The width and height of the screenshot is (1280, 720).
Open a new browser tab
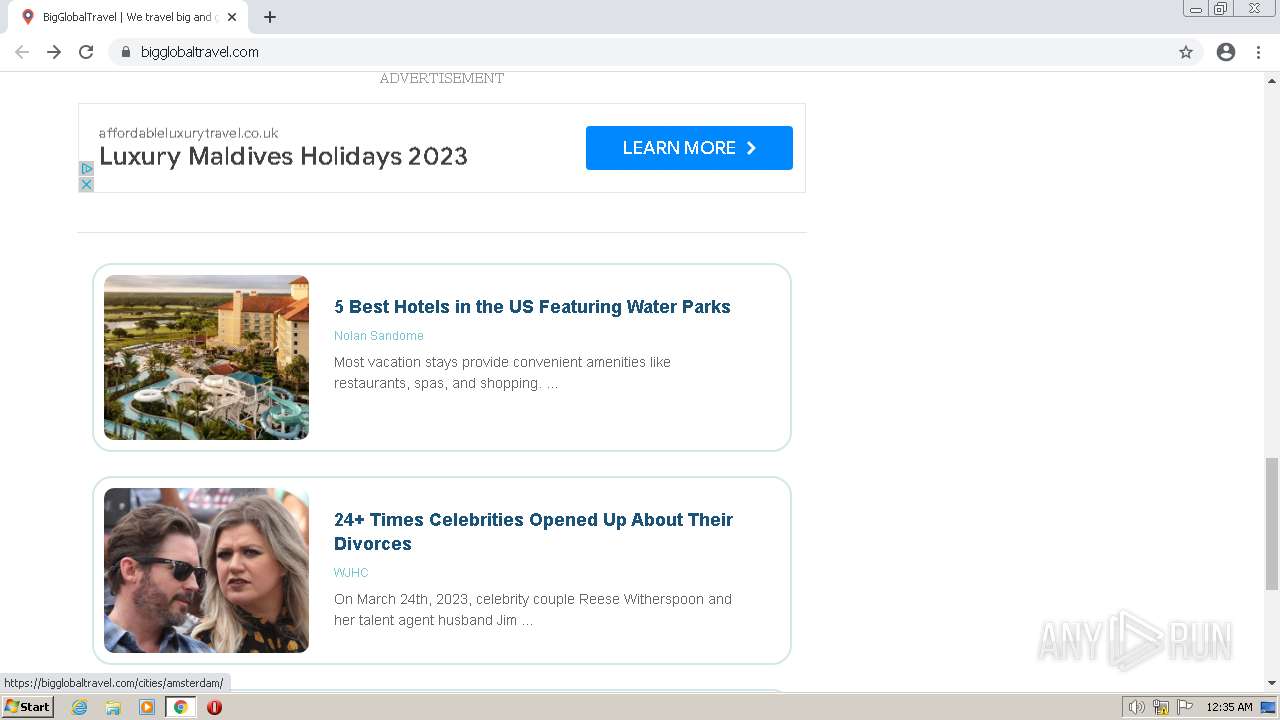point(270,17)
